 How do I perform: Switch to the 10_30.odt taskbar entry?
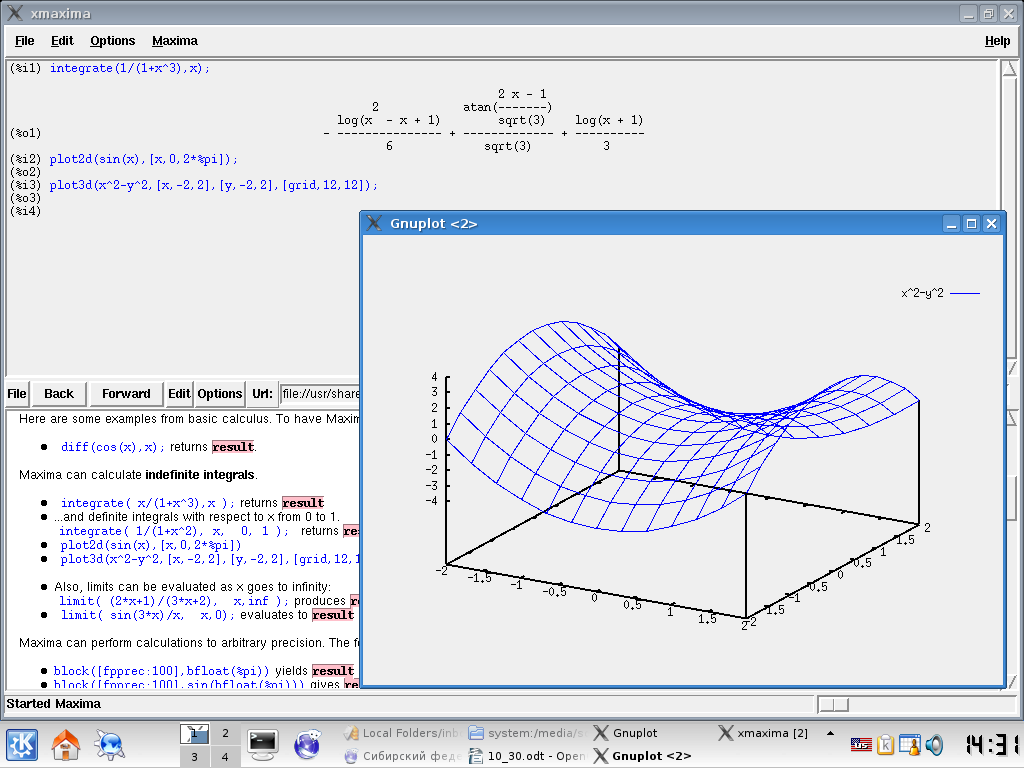[x=528, y=756]
